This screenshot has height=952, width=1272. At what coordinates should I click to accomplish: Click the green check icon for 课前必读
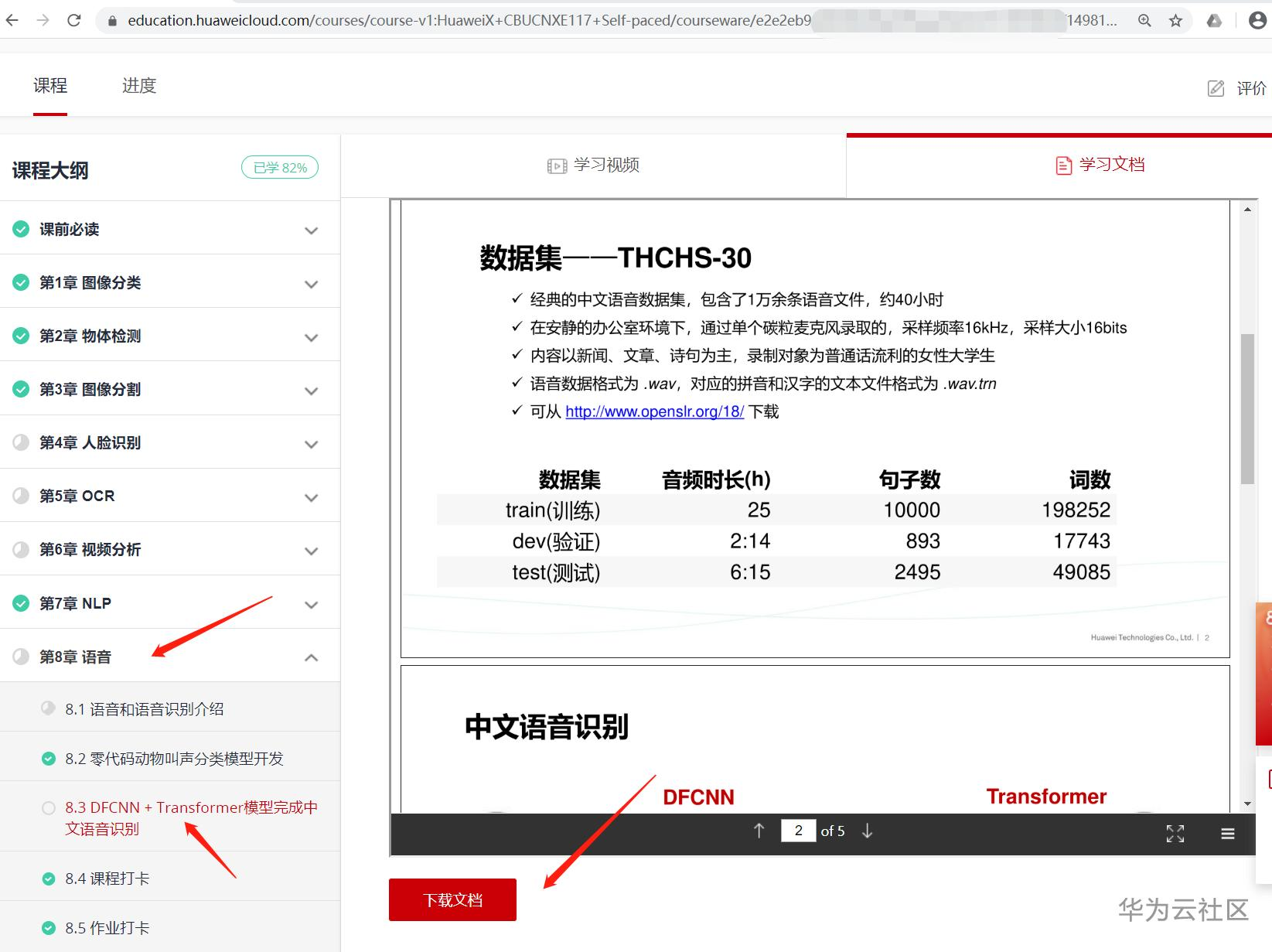coord(21,229)
